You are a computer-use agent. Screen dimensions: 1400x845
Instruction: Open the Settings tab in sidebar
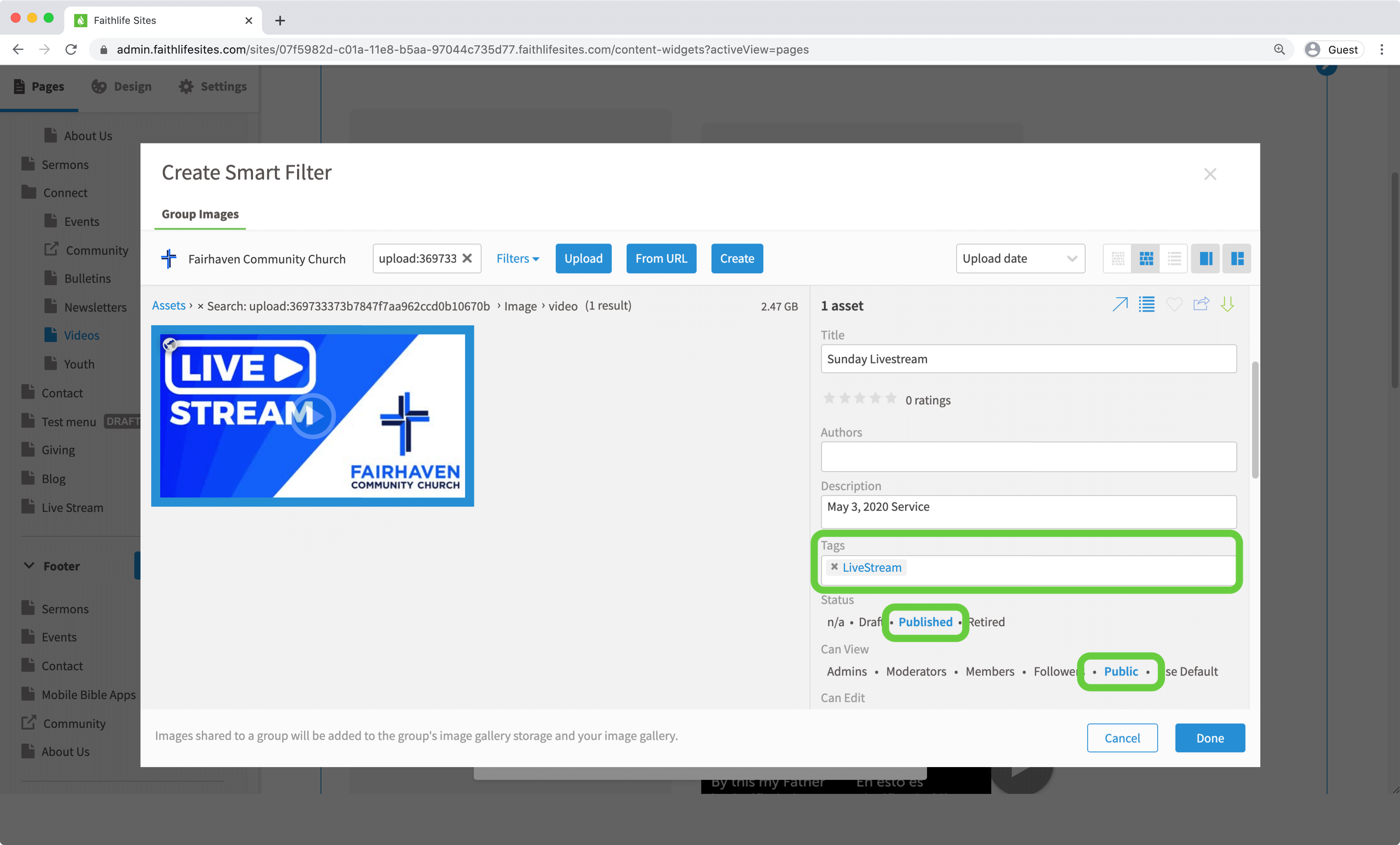[x=213, y=87]
